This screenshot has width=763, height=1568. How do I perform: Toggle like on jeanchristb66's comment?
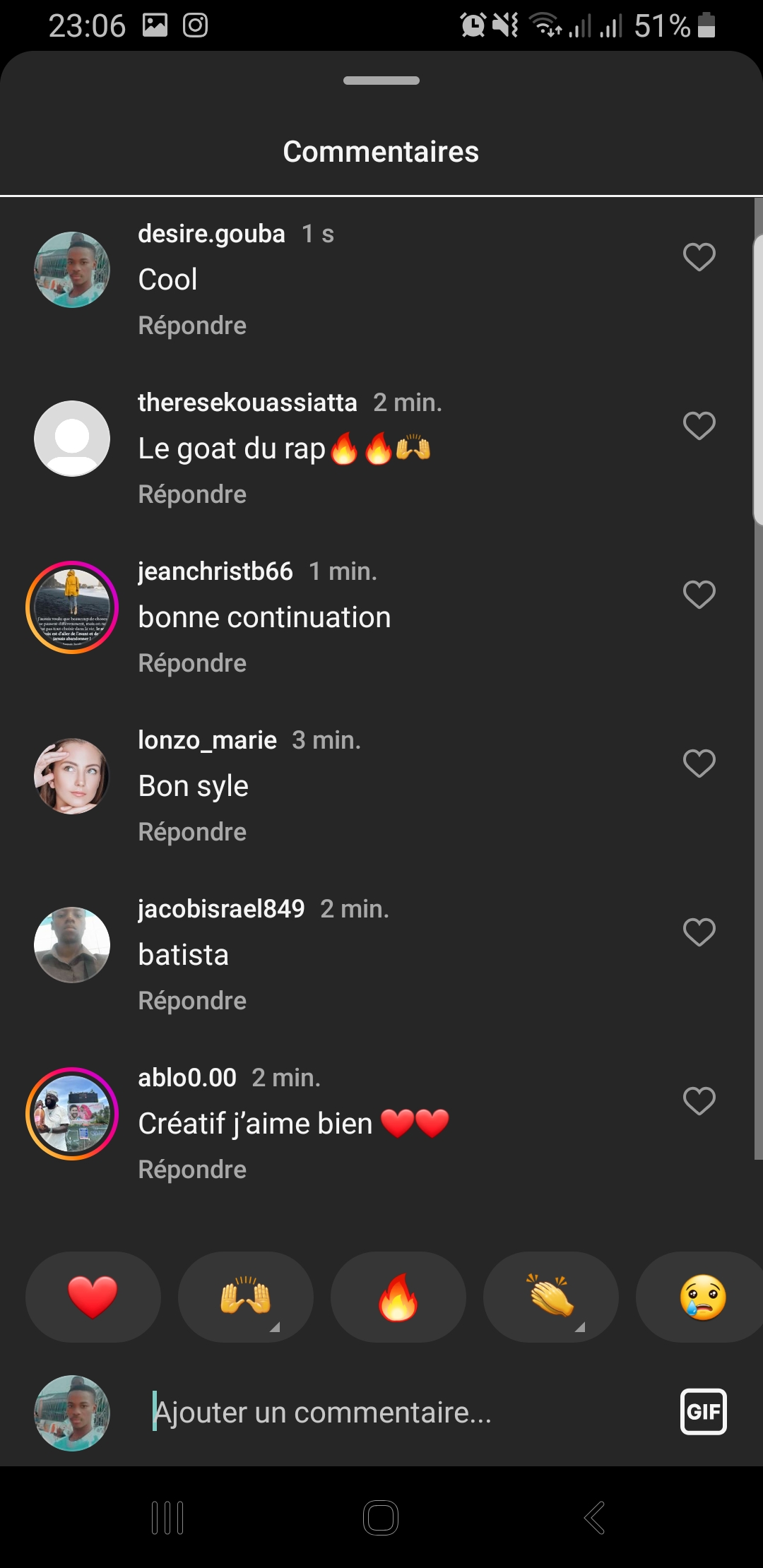pos(699,595)
